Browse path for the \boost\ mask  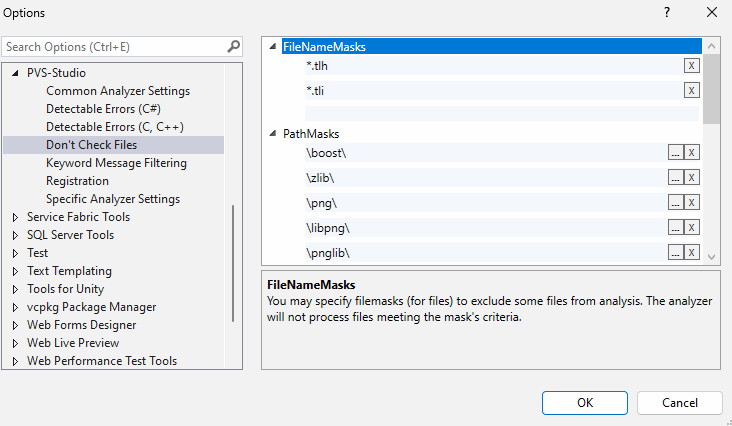(675, 152)
